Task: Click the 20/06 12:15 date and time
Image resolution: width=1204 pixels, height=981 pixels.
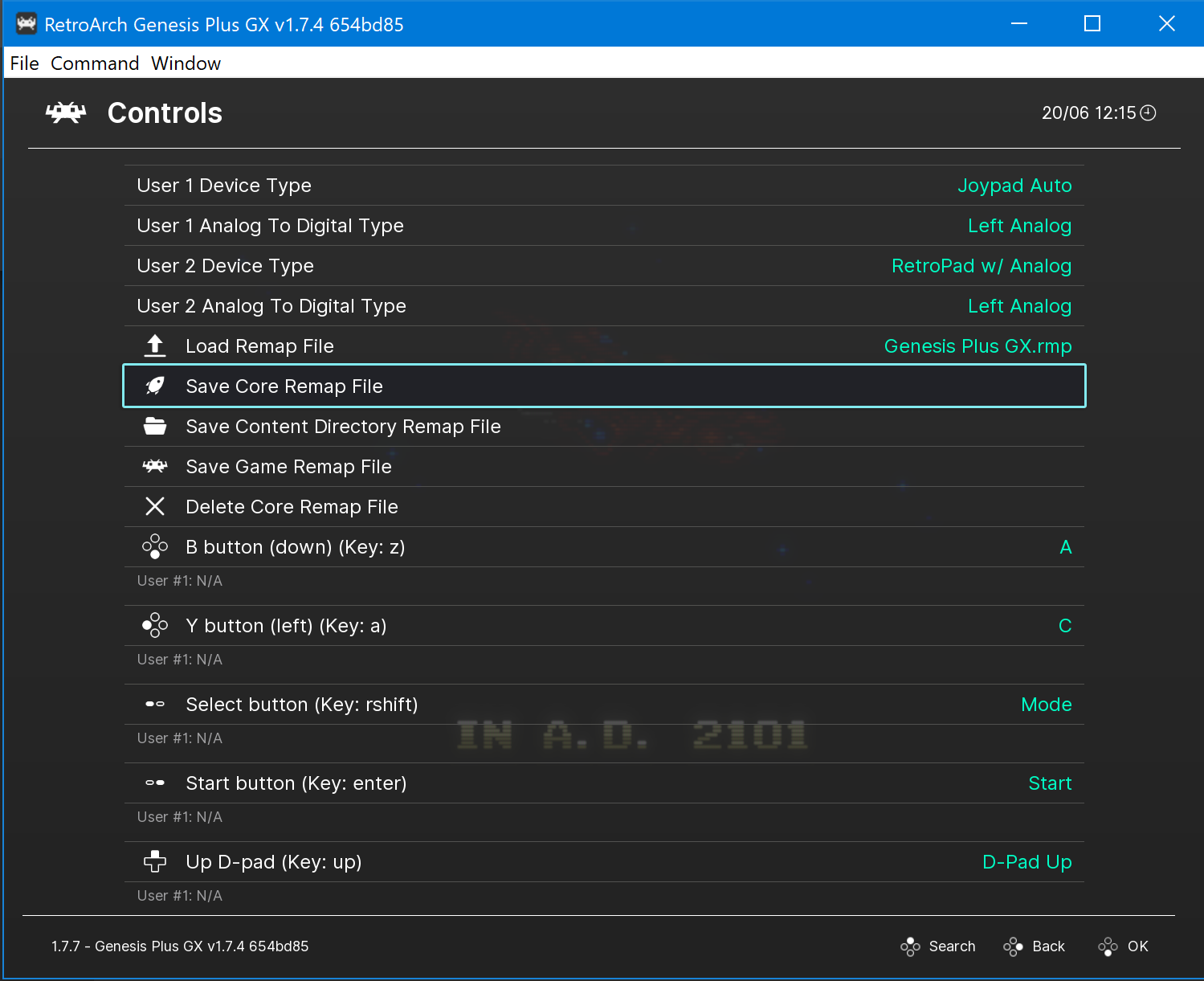Action: tap(1089, 112)
